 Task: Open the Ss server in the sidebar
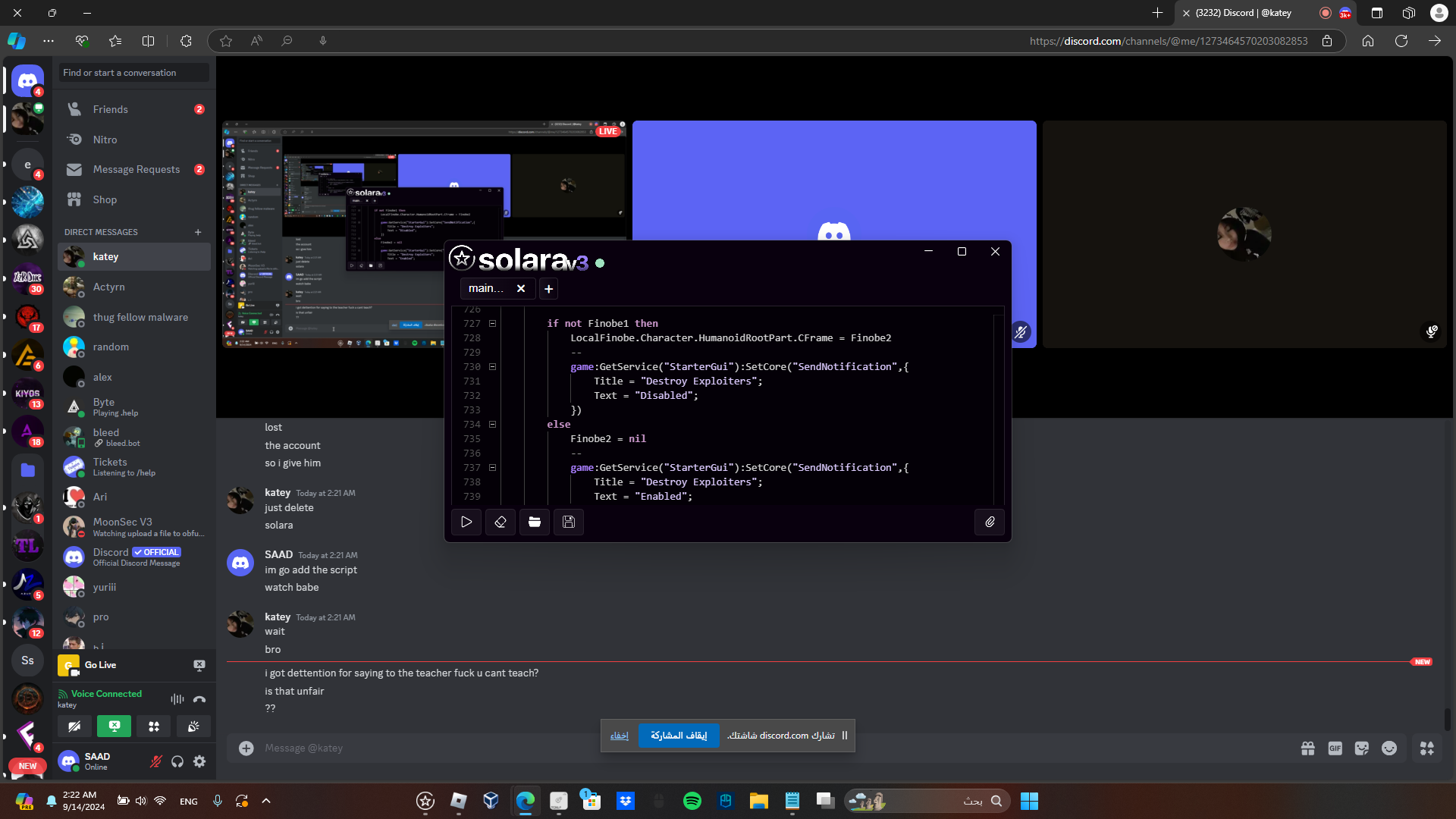pyautogui.click(x=28, y=661)
